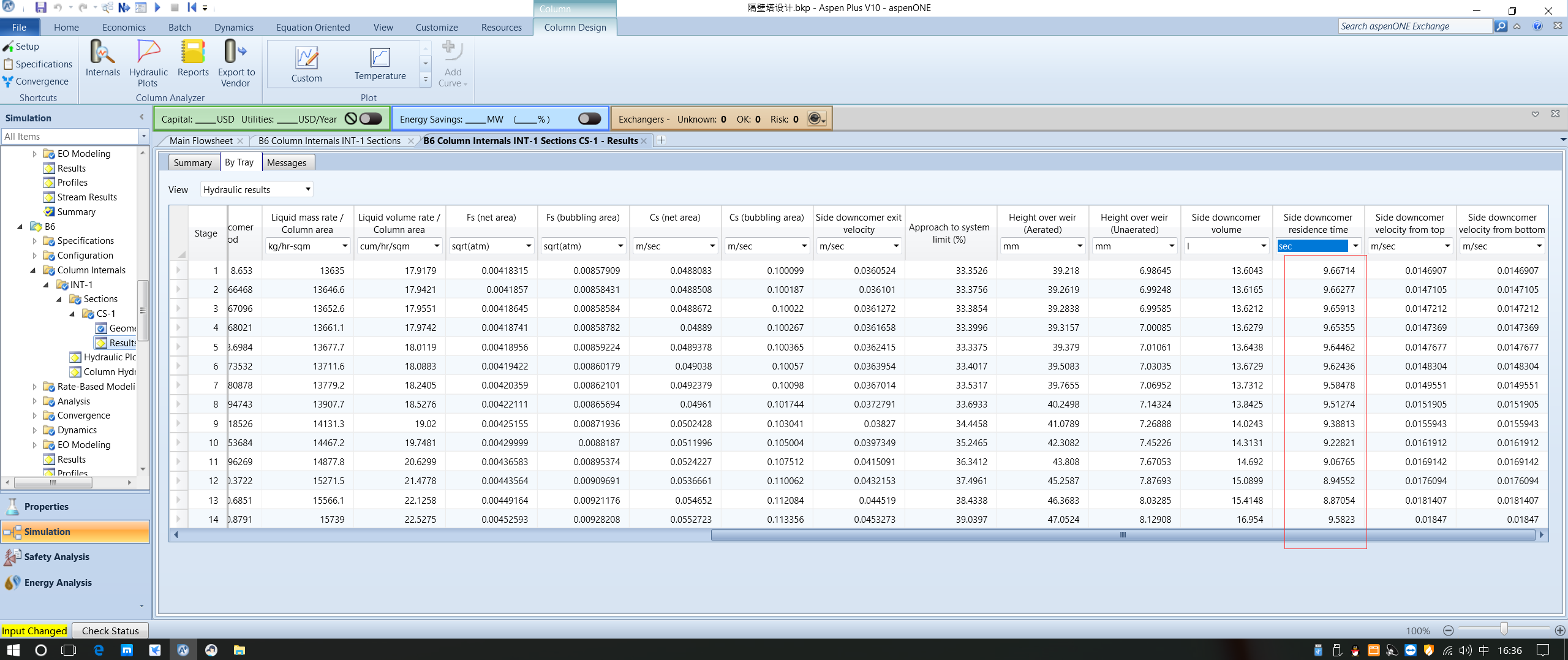Create a Temperature plot
Viewport: 1568px width, 660px height.
pyautogui.click(x=380, y=64)
